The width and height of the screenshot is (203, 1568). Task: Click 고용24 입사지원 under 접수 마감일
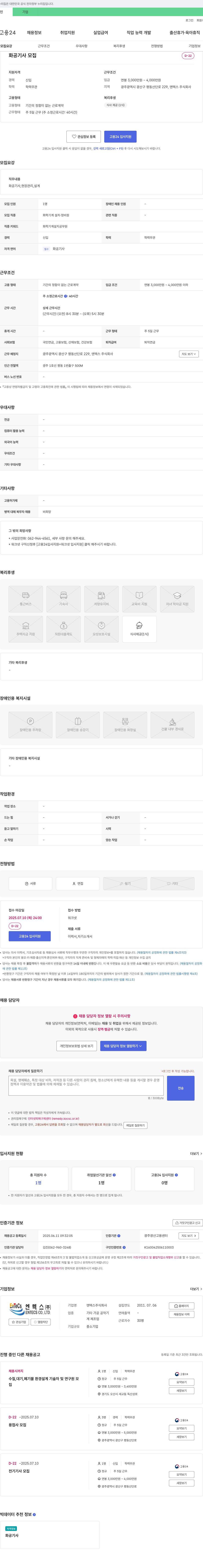click(30, 936)
